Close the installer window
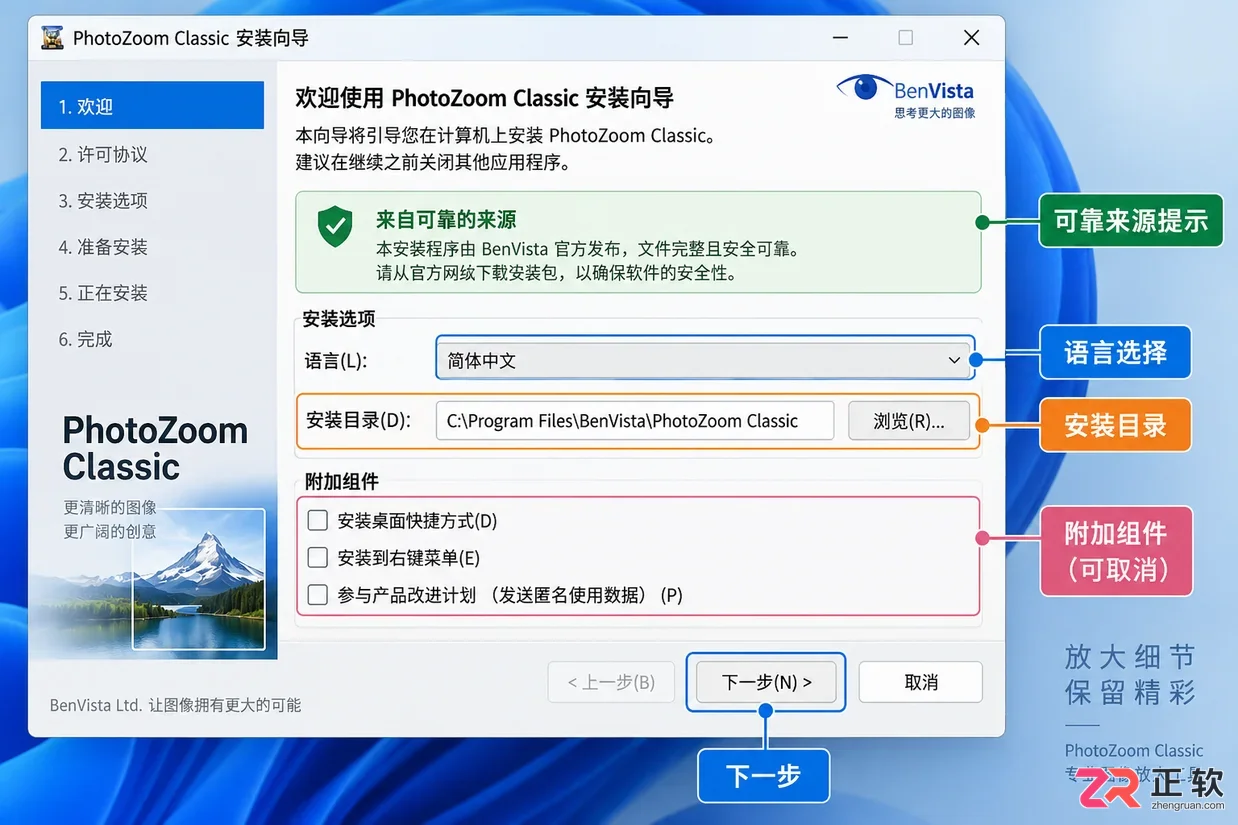Image resolution: width=1238 pixels, height=825 pixels. (x=971, y=38)
